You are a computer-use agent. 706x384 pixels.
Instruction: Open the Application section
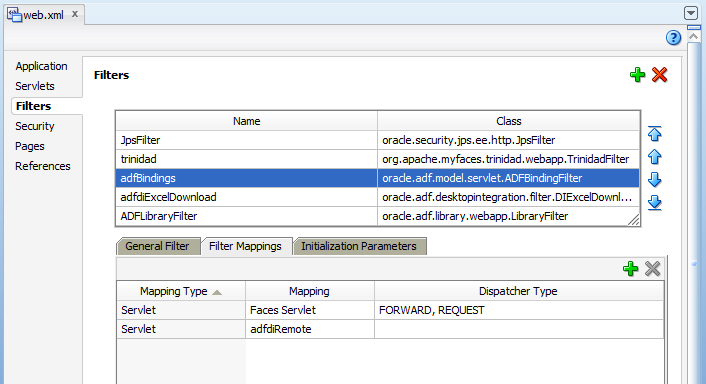click(41, 66)
